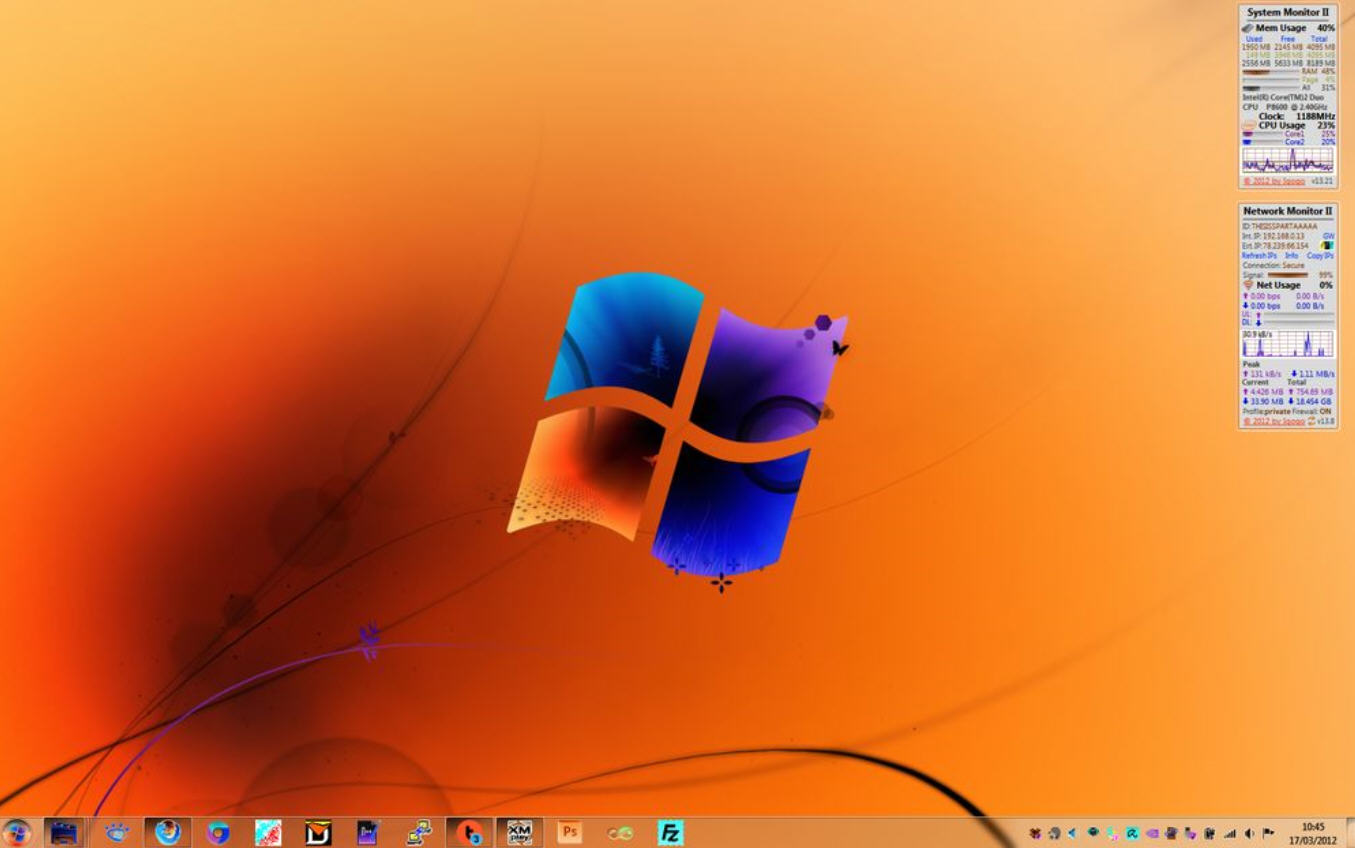
Task: Click the CPU icon next to CPU Usage
Action: pos(1247,123)
